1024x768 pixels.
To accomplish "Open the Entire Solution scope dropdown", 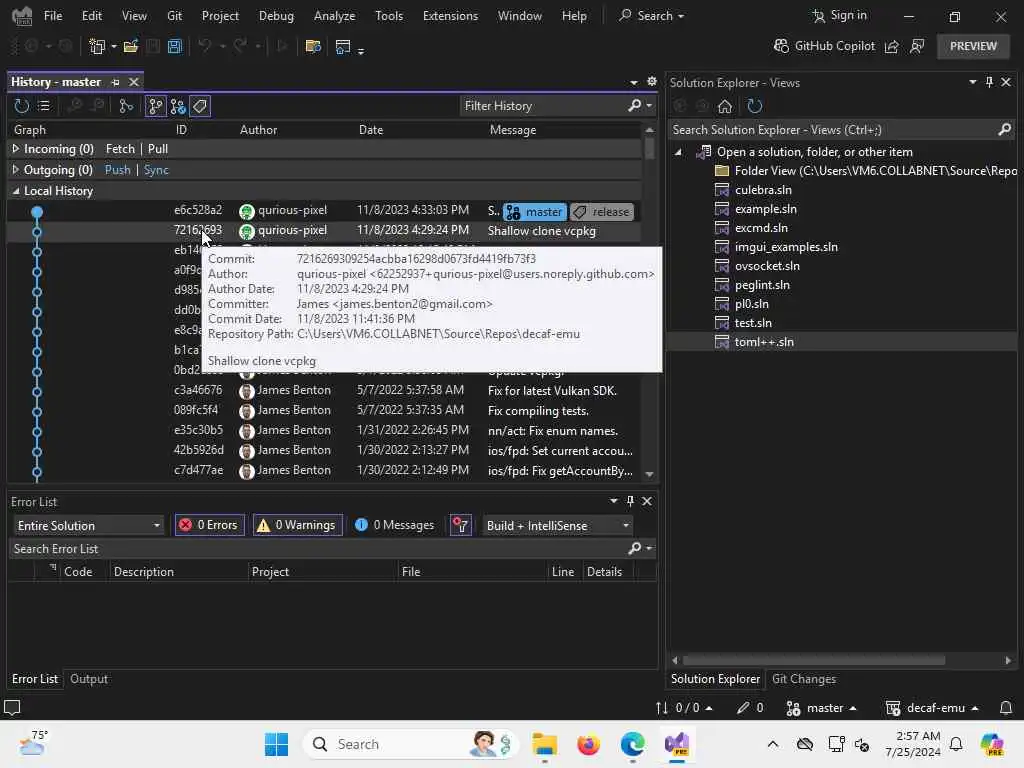I will (88, 526).
